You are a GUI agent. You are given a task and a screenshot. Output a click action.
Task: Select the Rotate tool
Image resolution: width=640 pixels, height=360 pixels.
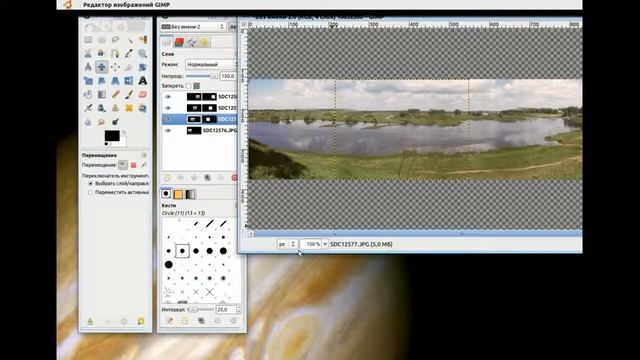point(142,67)
